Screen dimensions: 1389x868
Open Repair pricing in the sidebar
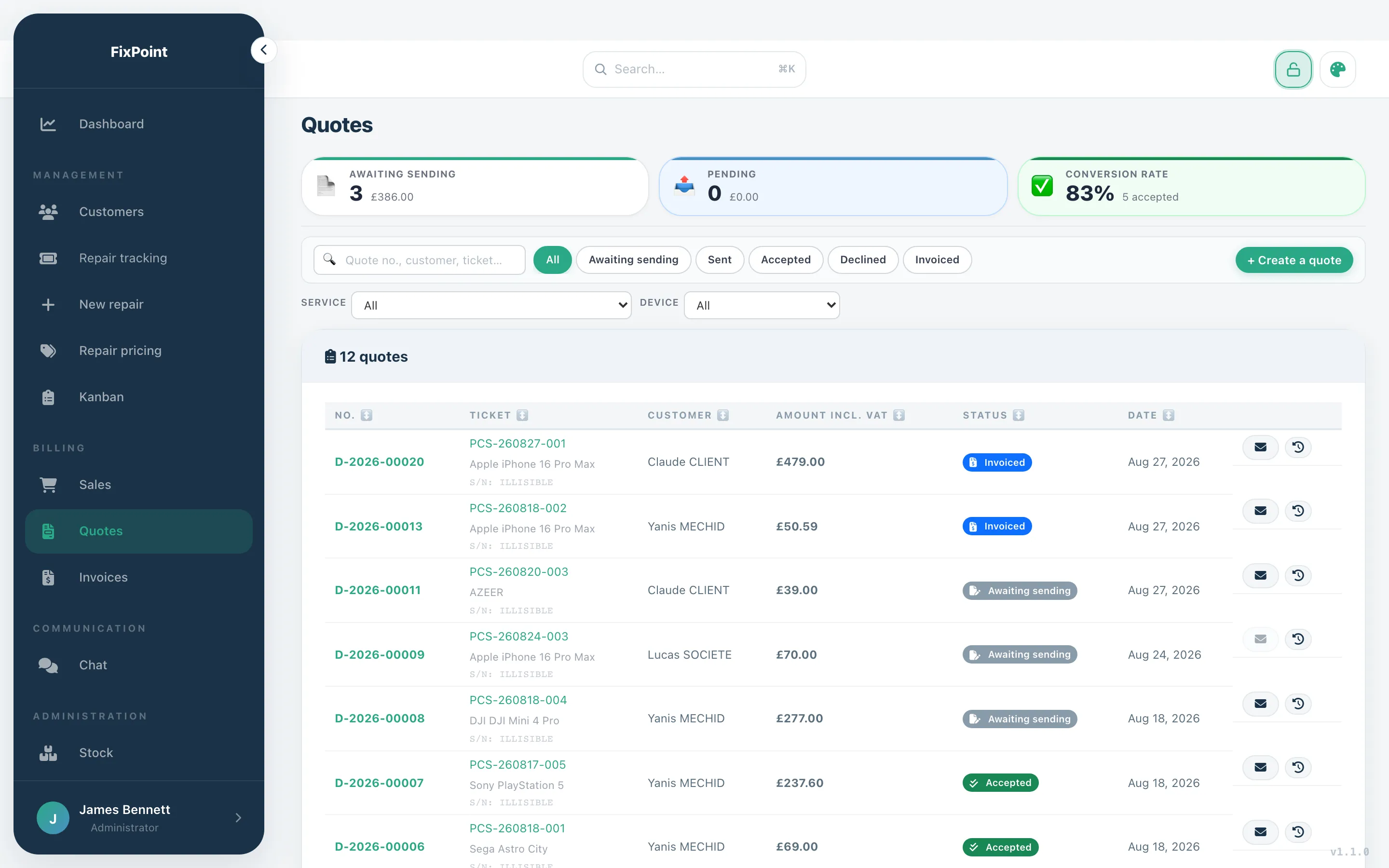(x=139, y=351)
